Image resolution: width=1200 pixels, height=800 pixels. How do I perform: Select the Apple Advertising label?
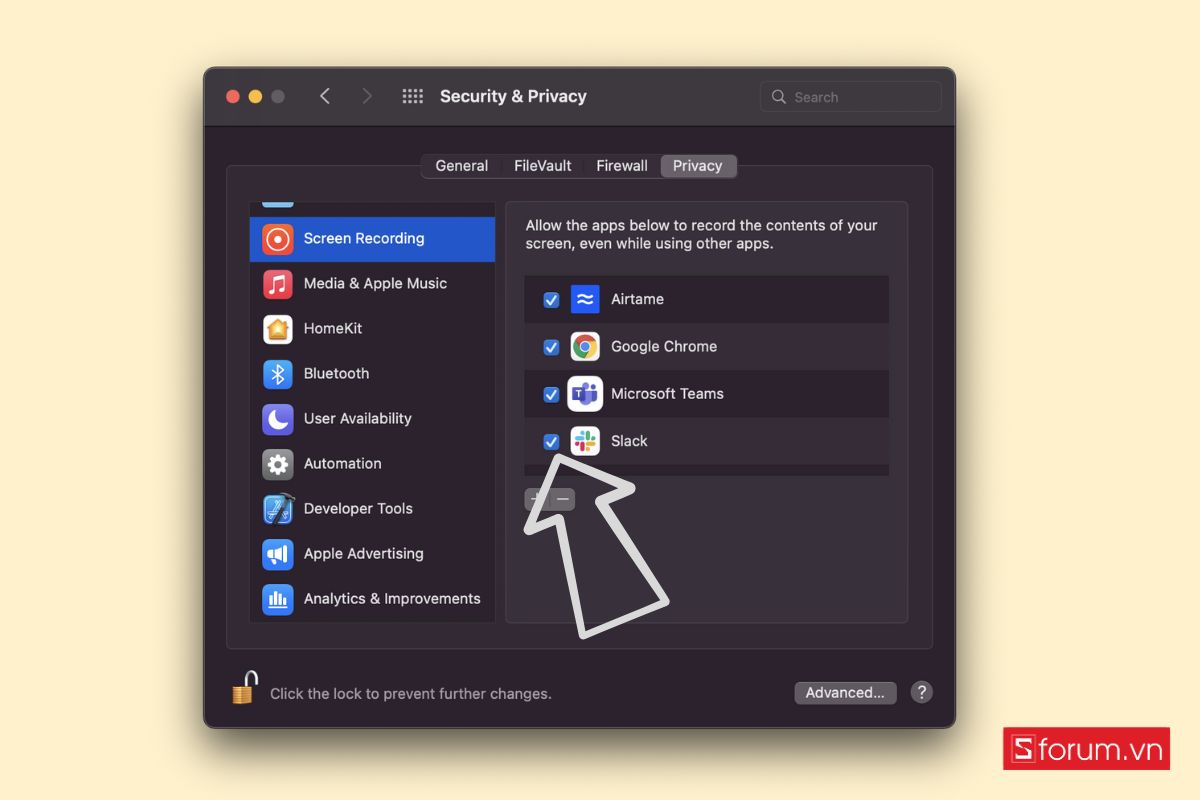coord(364,553)
